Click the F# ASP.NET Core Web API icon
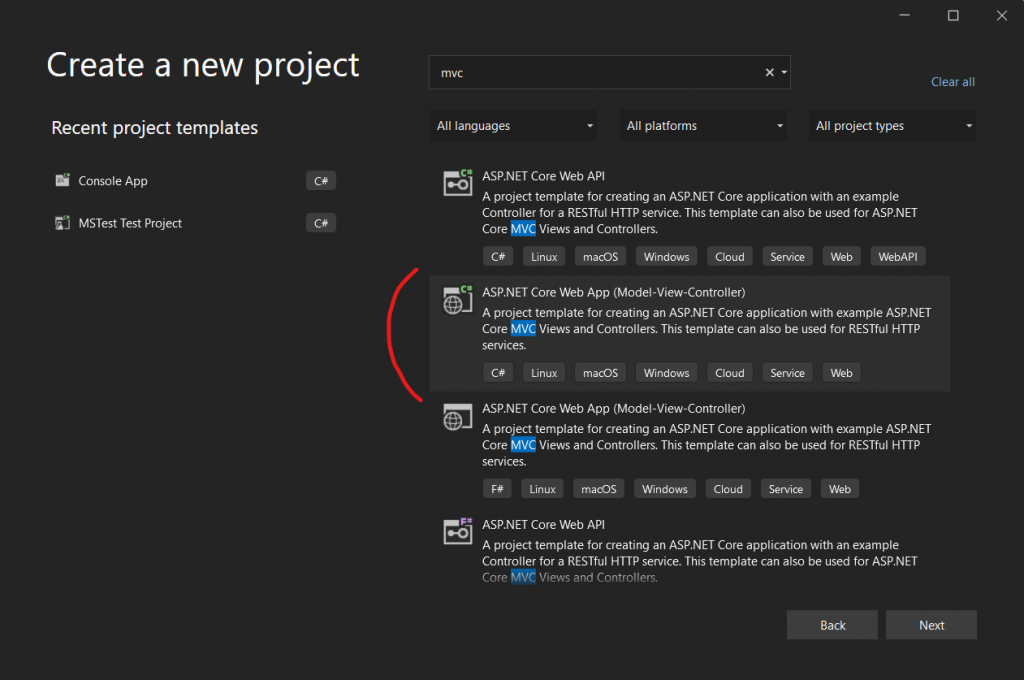The image size is (1024, 680). (x=458, y=532)
